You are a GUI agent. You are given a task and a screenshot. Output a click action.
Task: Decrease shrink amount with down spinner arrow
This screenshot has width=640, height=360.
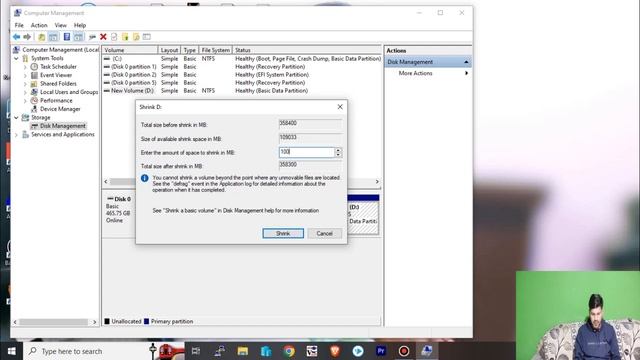point(338,155)
